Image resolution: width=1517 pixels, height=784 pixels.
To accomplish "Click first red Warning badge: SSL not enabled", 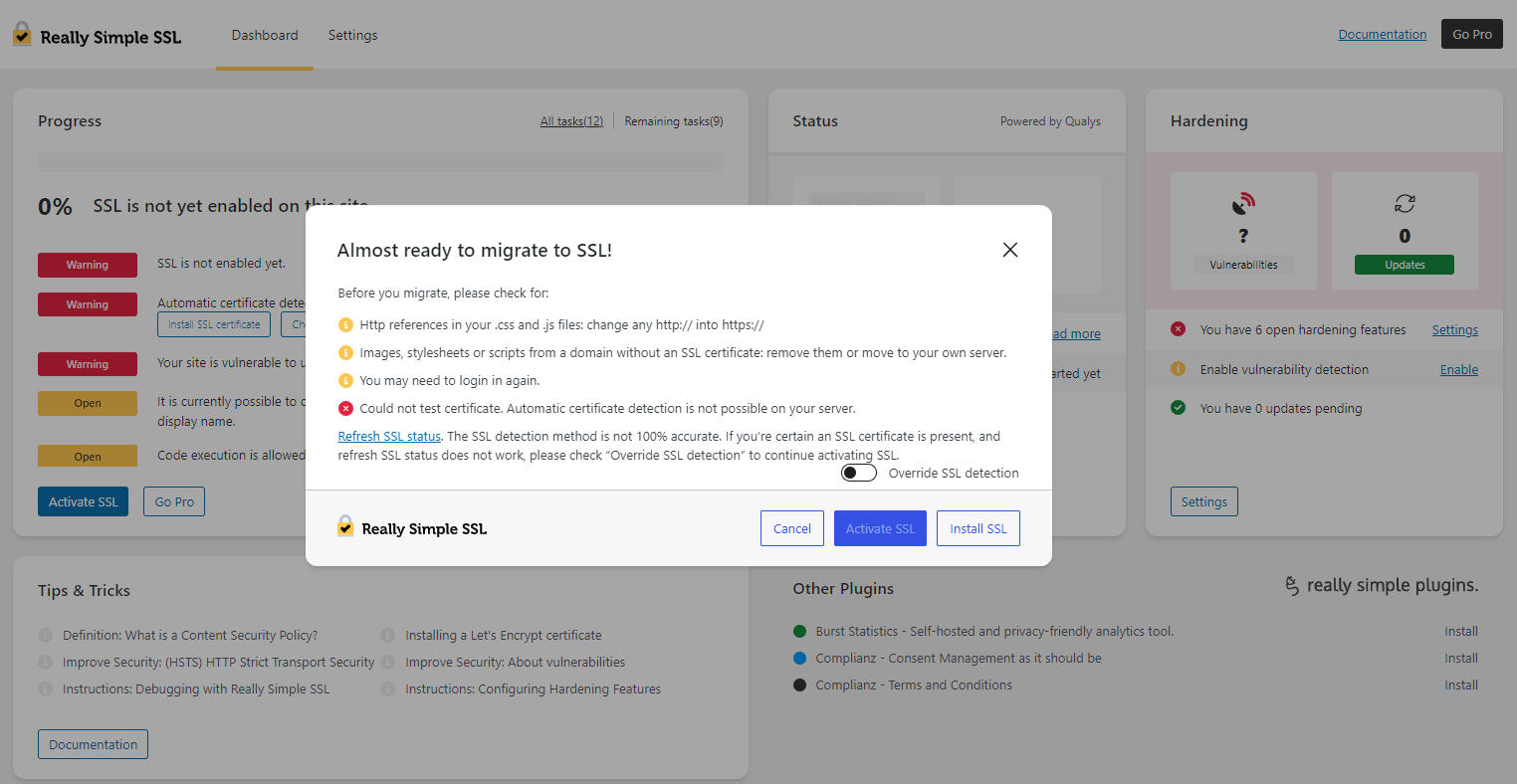I will point(88,265).
